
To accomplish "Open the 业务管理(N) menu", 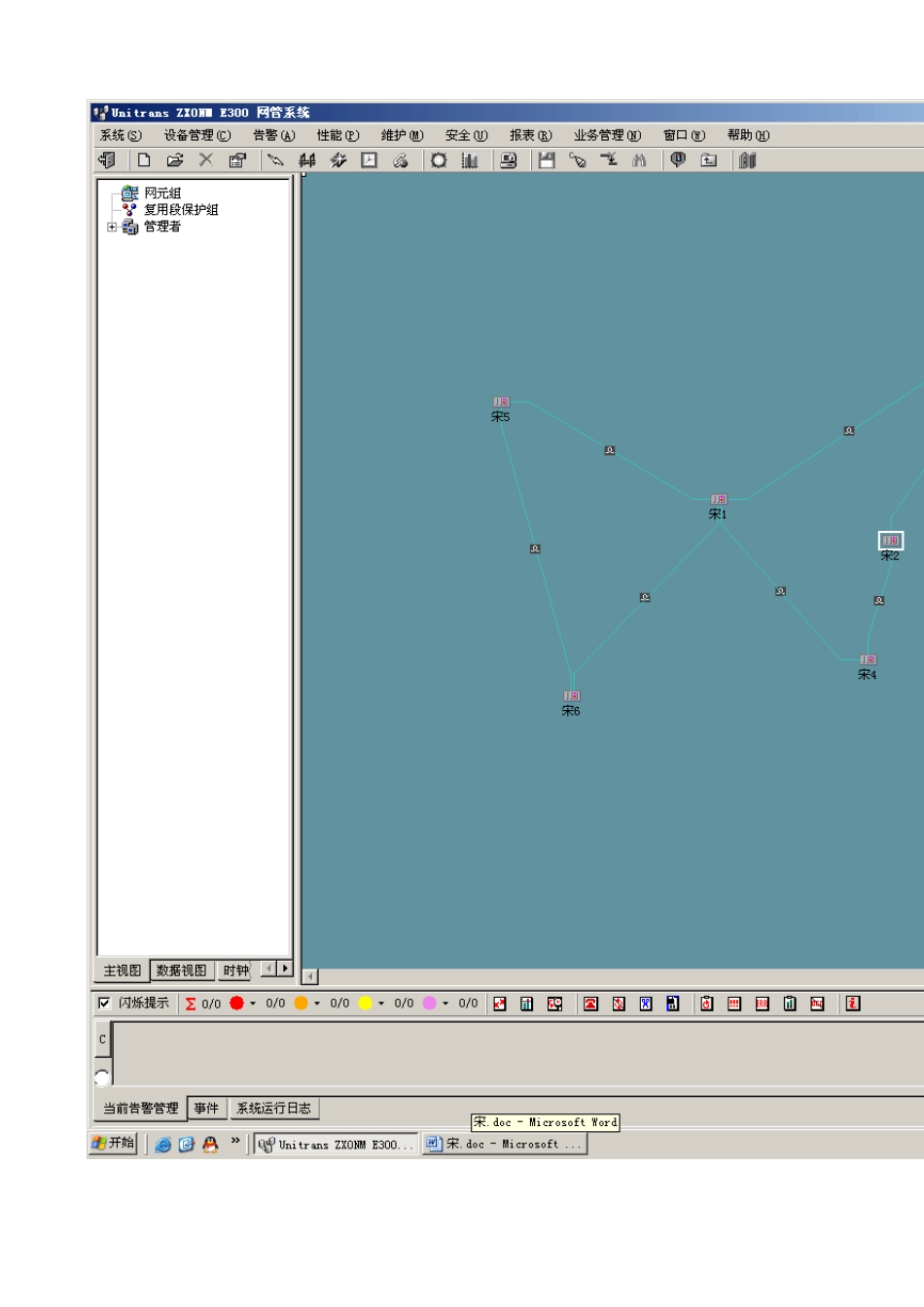I will click(607, 135).
